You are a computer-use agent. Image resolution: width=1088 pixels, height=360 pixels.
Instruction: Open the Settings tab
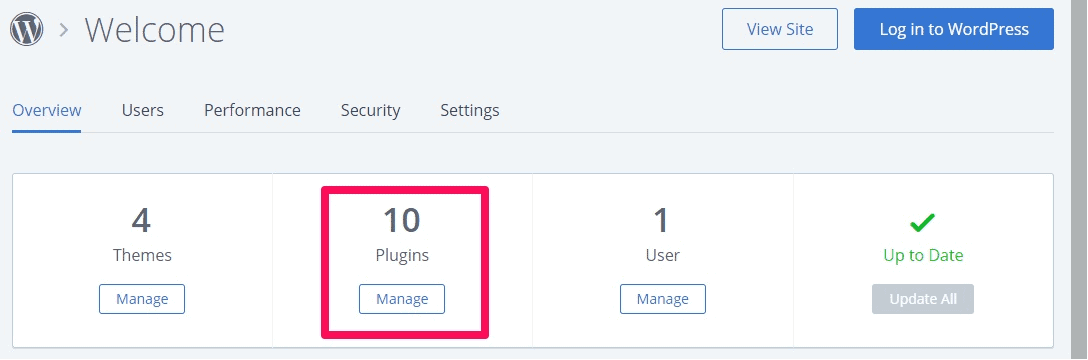(470, 110)
